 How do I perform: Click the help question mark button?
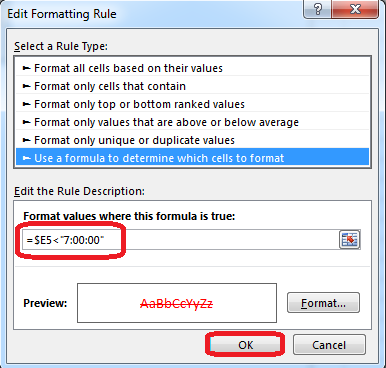pyautogui.click(x=318, y=9)
